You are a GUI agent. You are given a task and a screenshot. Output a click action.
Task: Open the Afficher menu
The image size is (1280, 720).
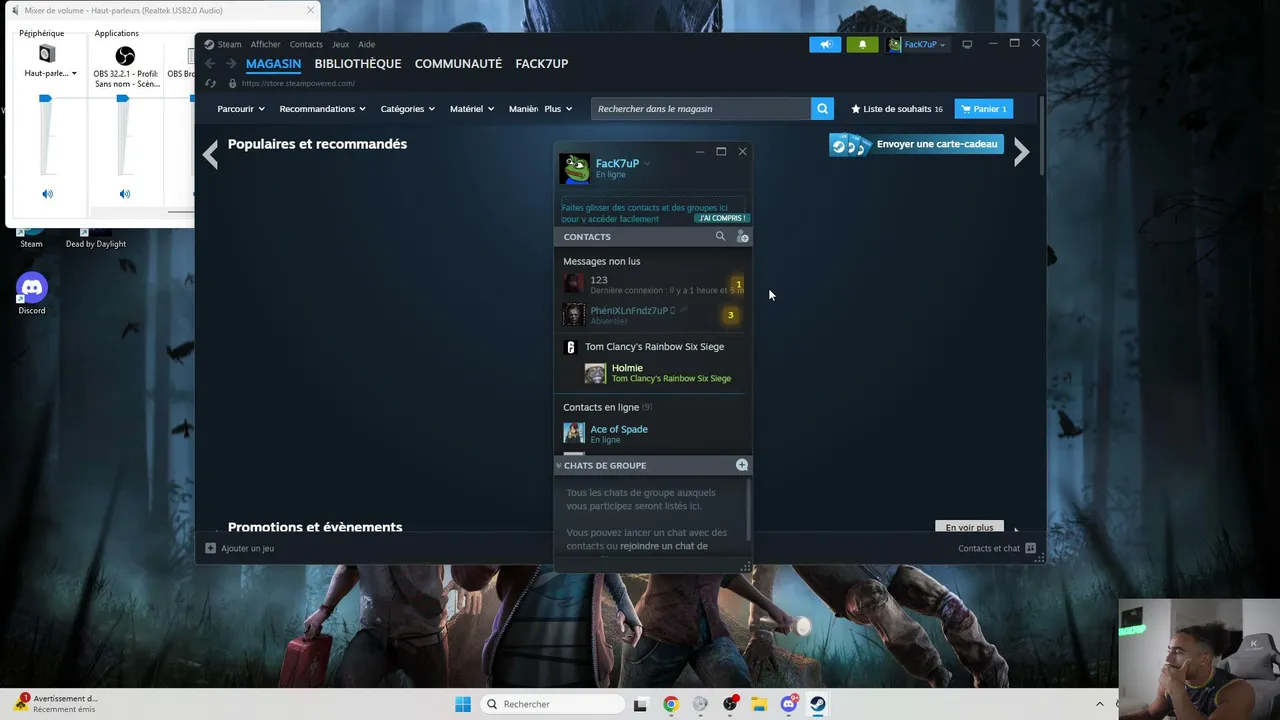265,44
